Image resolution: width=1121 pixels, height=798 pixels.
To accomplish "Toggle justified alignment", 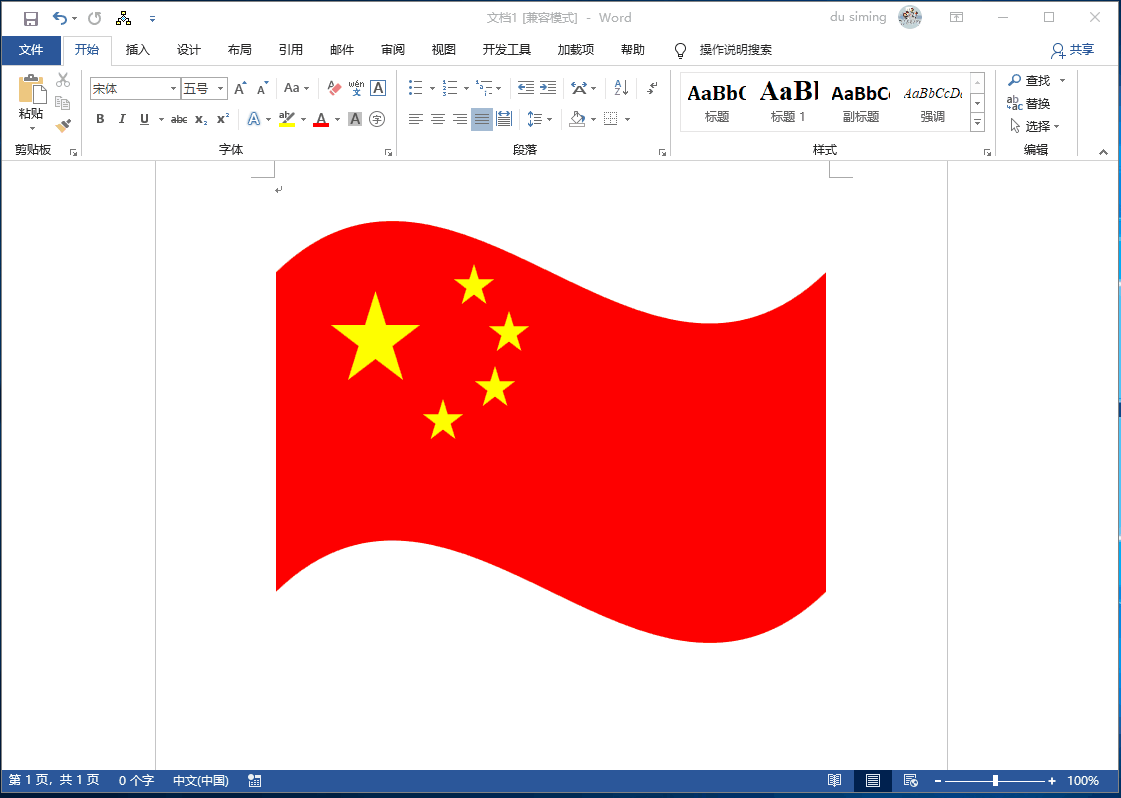I will click(482, 119).
